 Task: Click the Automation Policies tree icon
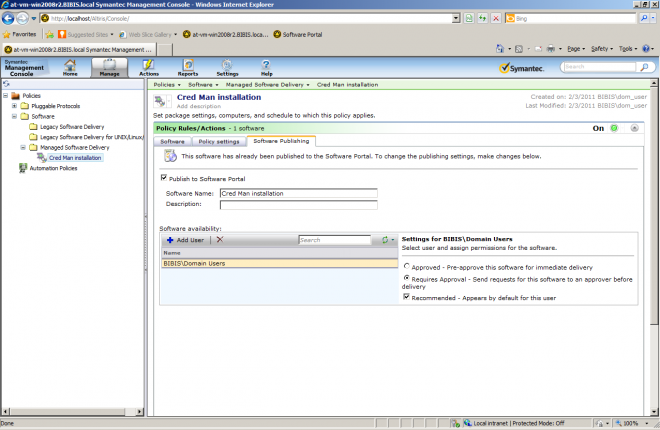click(23, 168)
